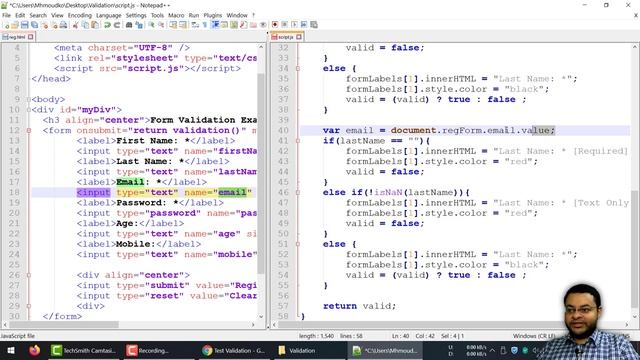Click the left pane vertical scrollbar
The height and width of the screenshot is (360, 640).
261,173
